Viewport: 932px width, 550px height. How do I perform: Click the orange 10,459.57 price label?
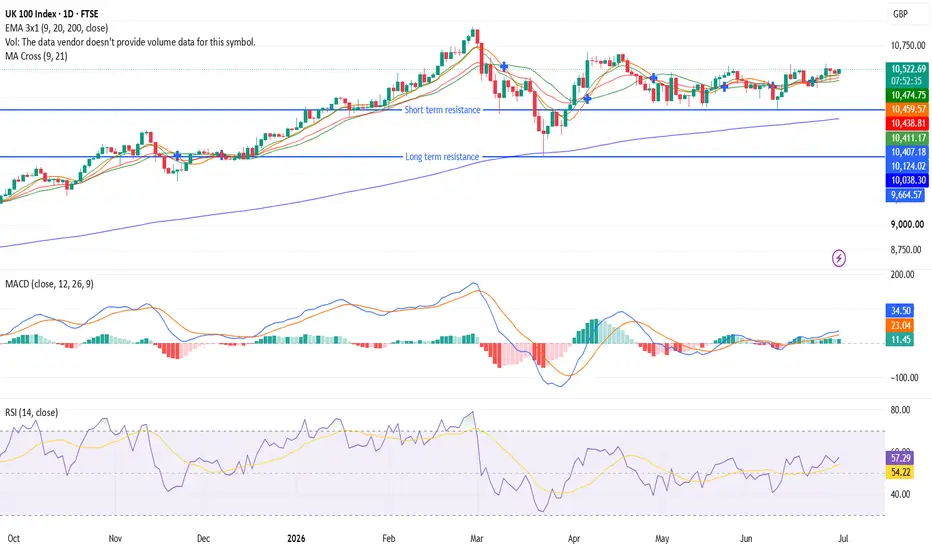(907, 109)
